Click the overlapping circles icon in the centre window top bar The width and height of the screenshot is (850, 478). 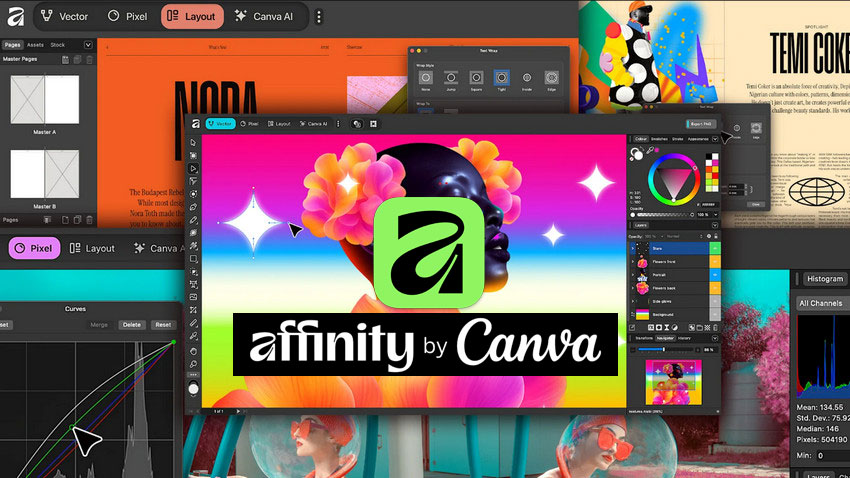point(357,124)
